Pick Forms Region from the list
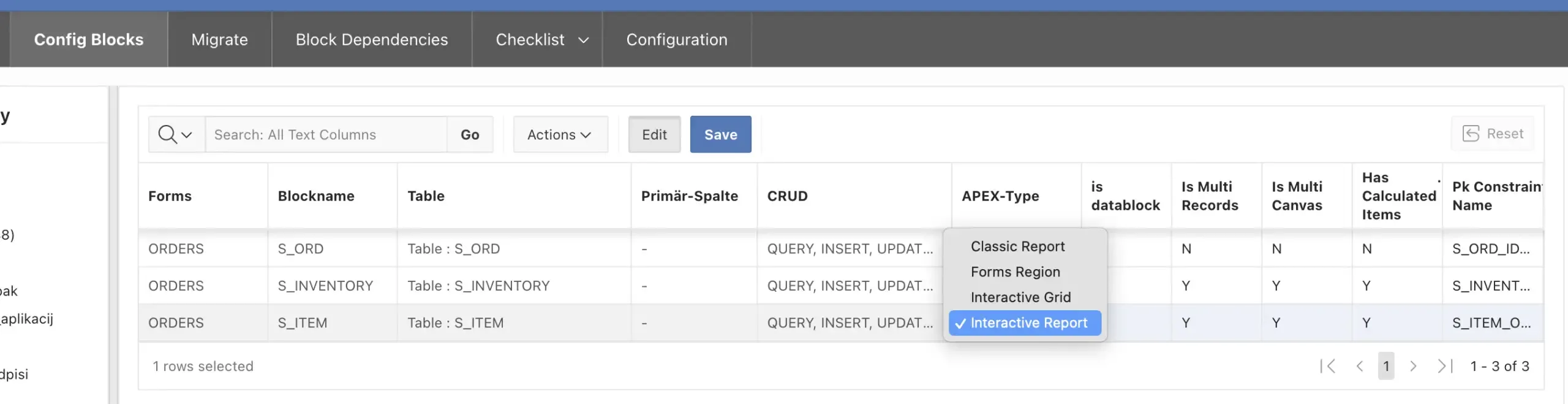Image resolution: width=1568 pixels, height=404 pixels. tap(1015, 272)
